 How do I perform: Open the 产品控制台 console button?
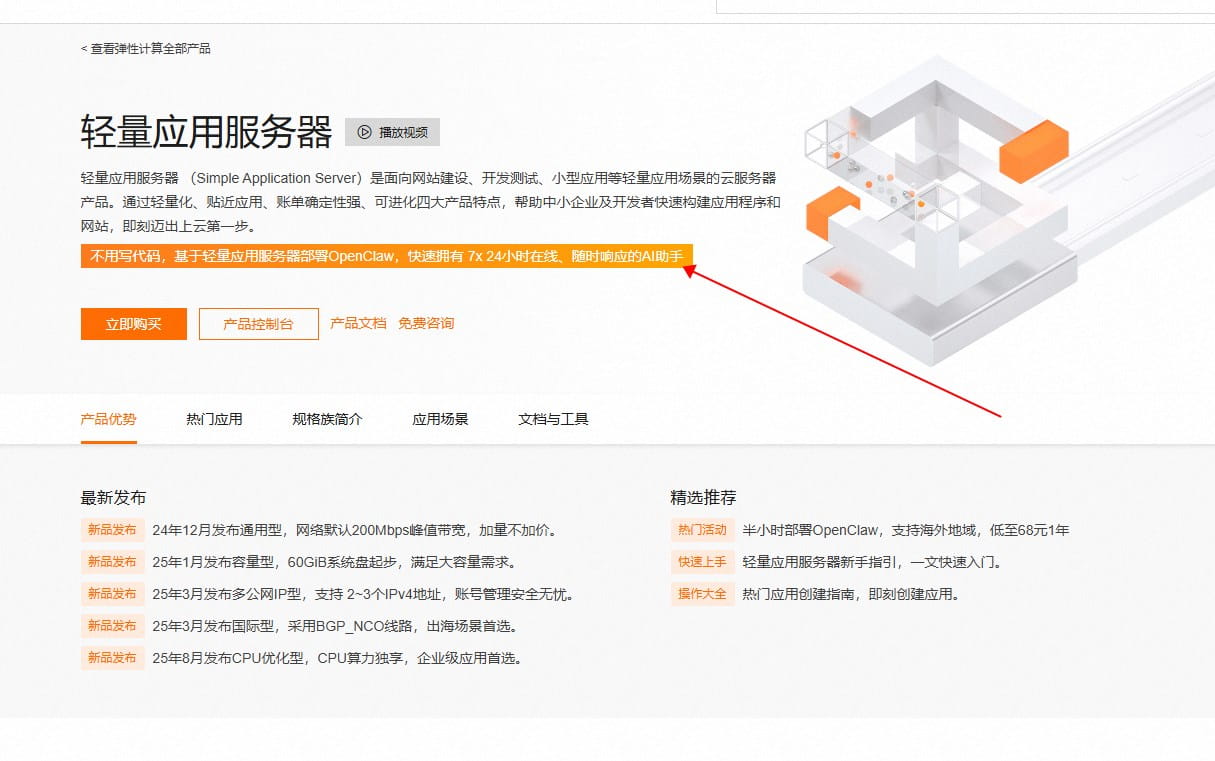(258, 323)
